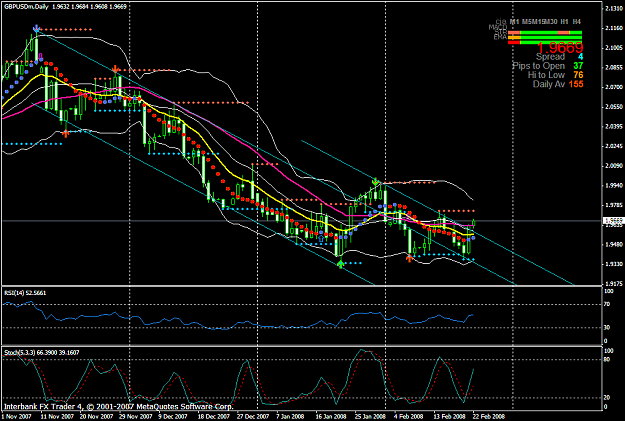Click the Pips to Open label

click(x=539, y=66)
